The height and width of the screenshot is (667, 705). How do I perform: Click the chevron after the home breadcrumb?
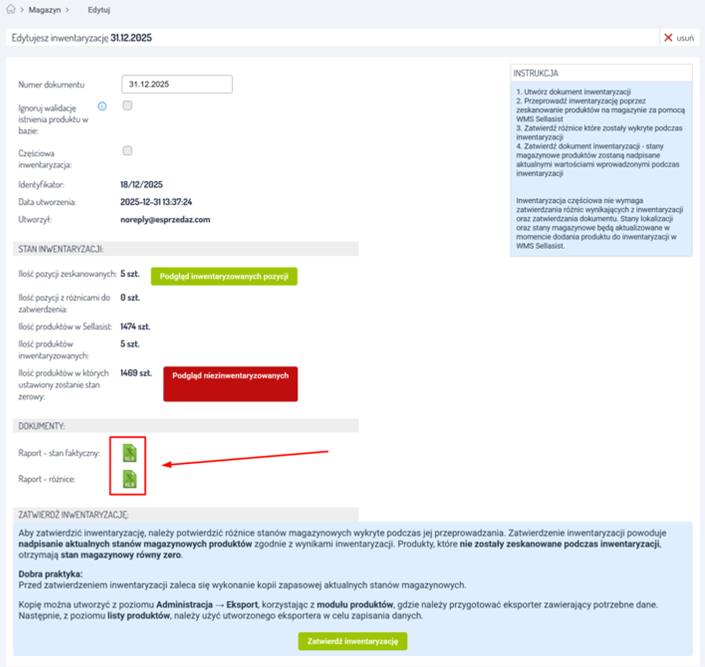(21, 9)
